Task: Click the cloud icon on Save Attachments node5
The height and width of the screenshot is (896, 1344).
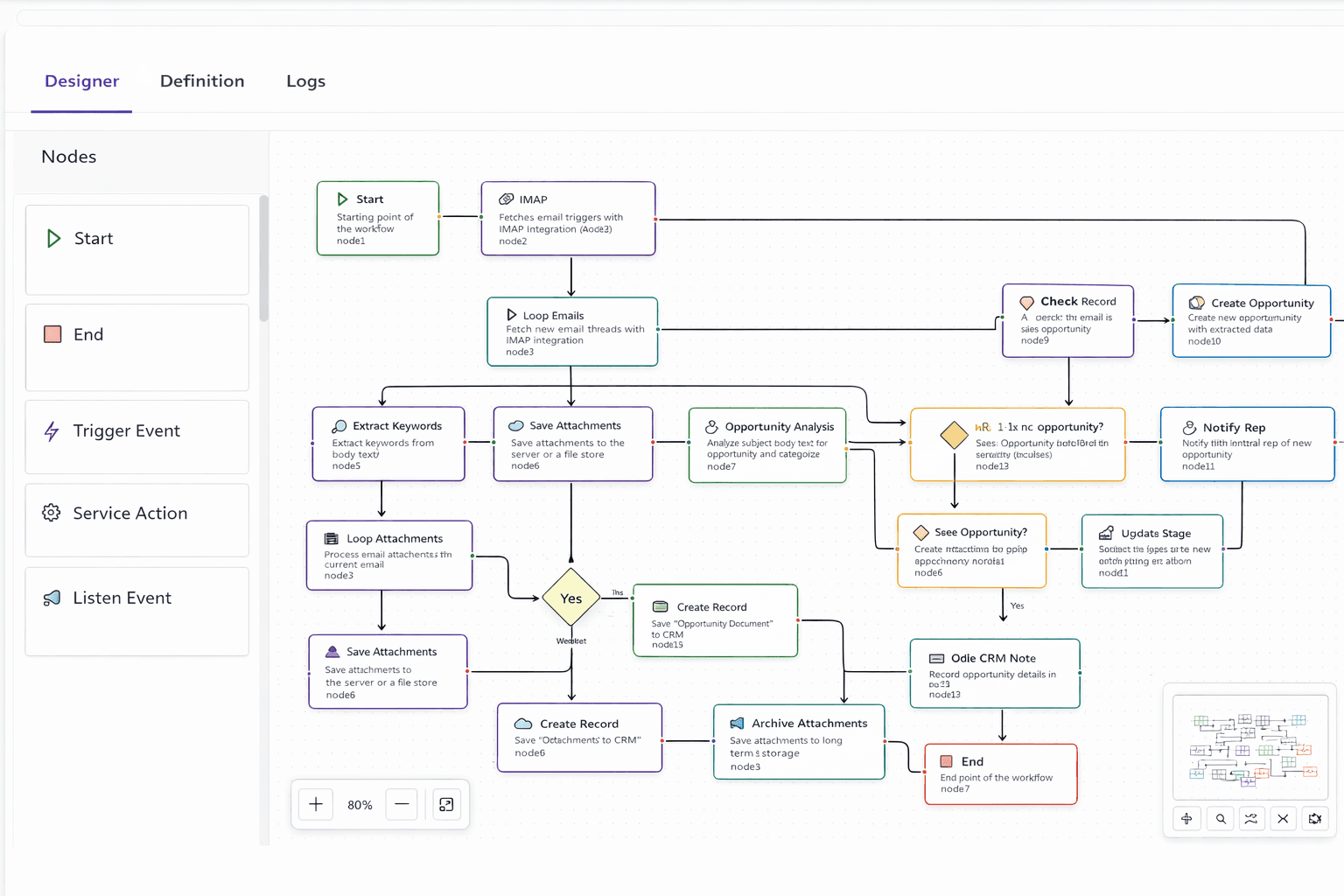Action: (516, 426)
